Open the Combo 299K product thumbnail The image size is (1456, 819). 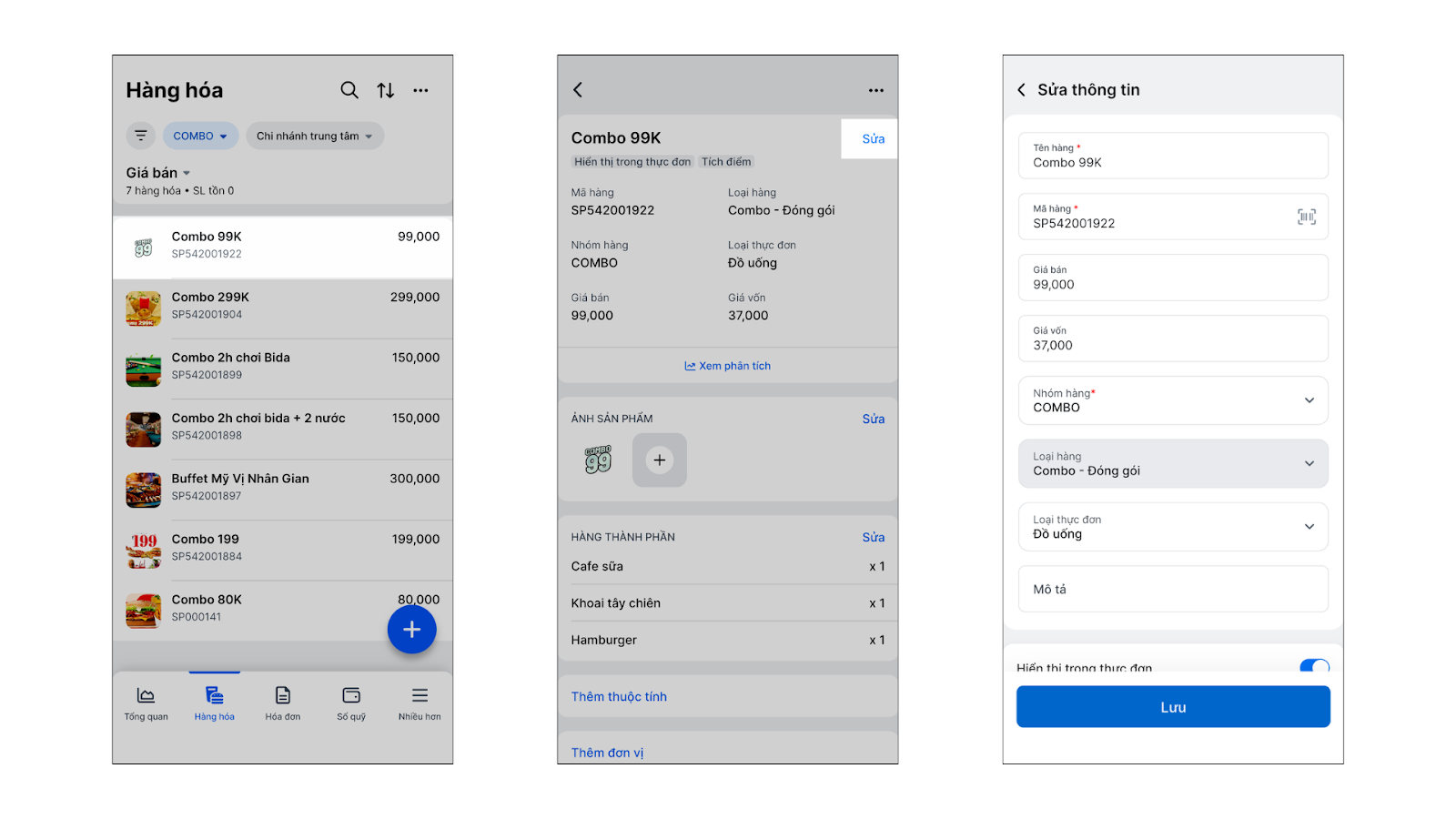coord(144,308)
